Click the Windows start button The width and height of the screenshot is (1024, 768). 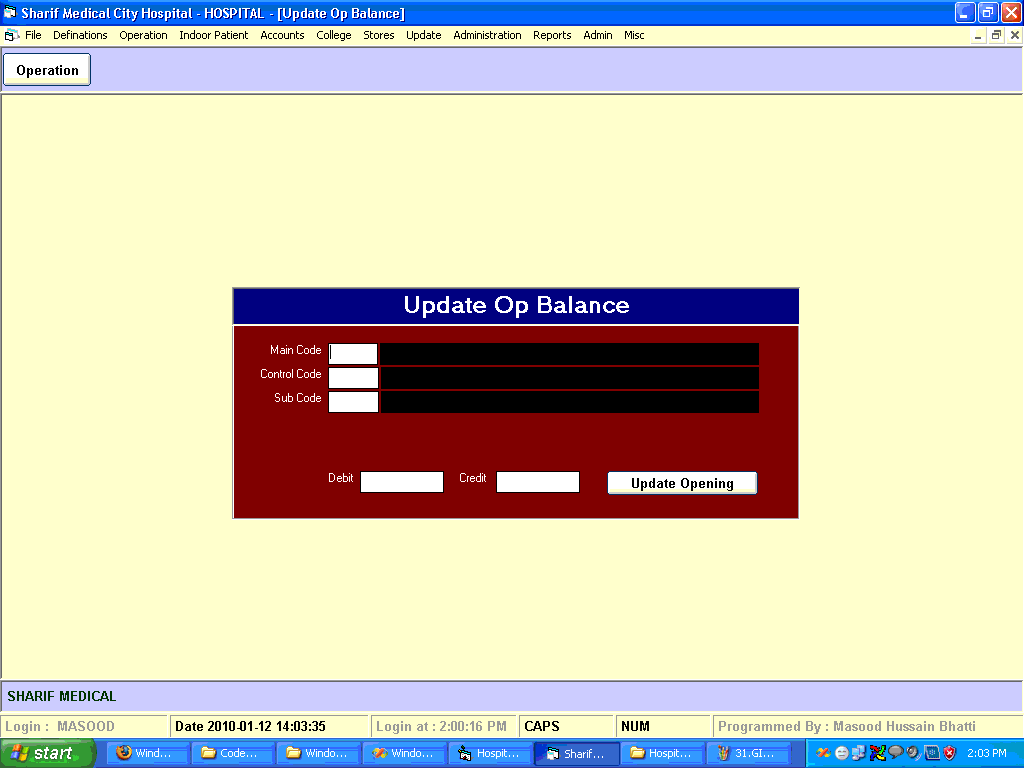pos(48,753)
